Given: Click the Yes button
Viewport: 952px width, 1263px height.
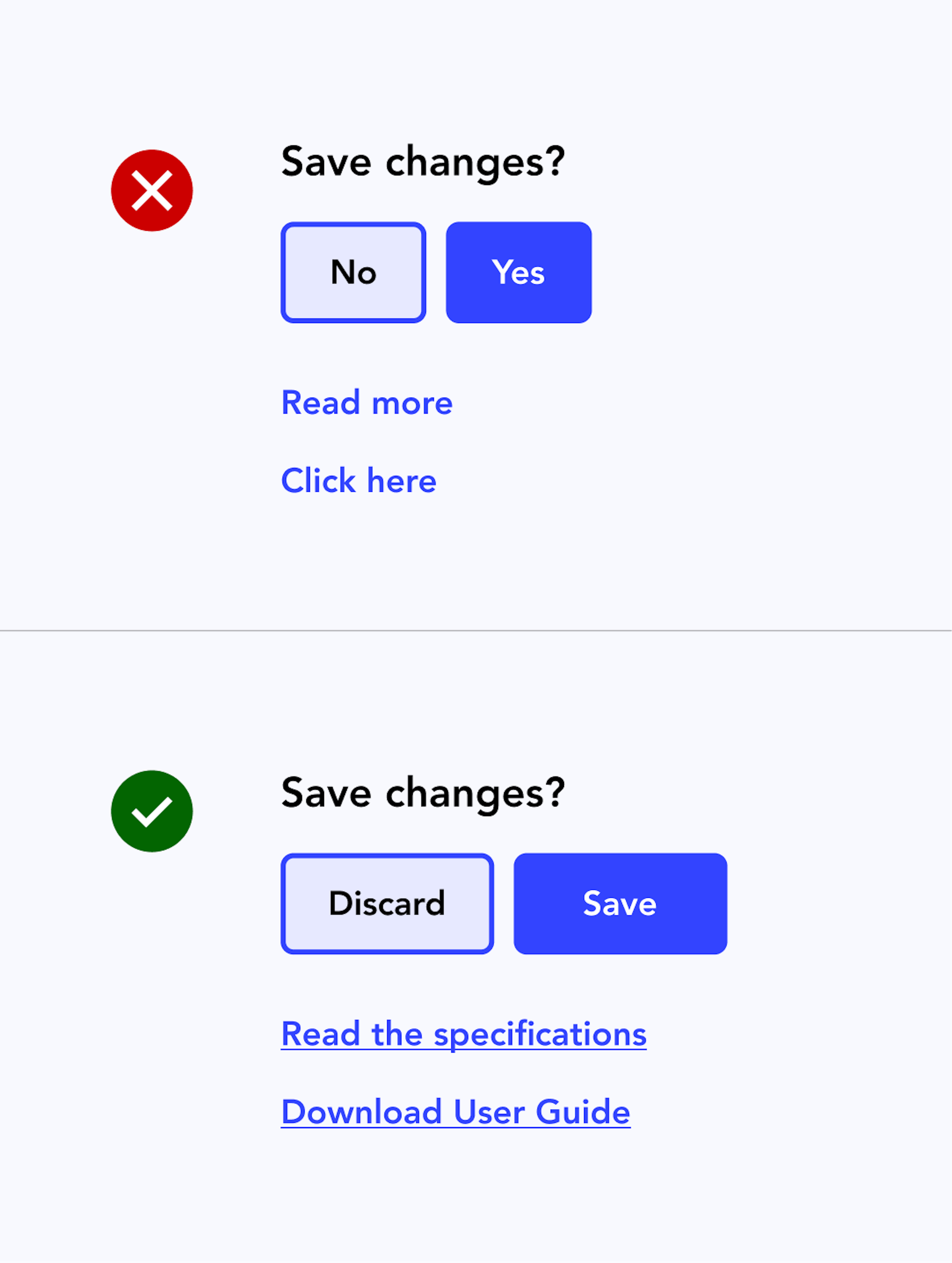Looking at the screenshot, I should tap(519, 272).
